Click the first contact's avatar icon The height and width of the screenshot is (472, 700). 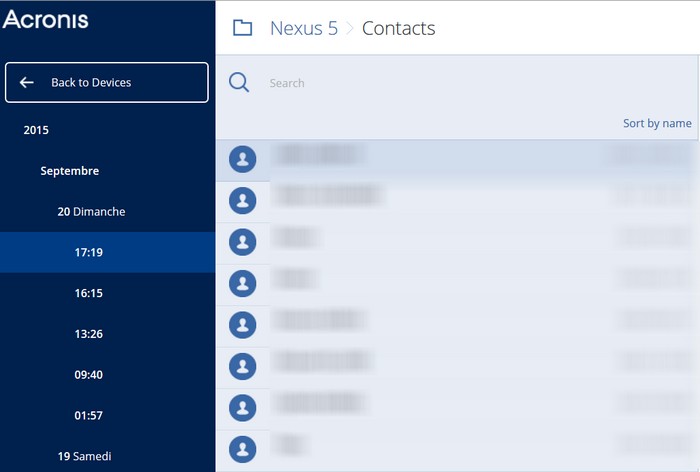pos(243,159)
